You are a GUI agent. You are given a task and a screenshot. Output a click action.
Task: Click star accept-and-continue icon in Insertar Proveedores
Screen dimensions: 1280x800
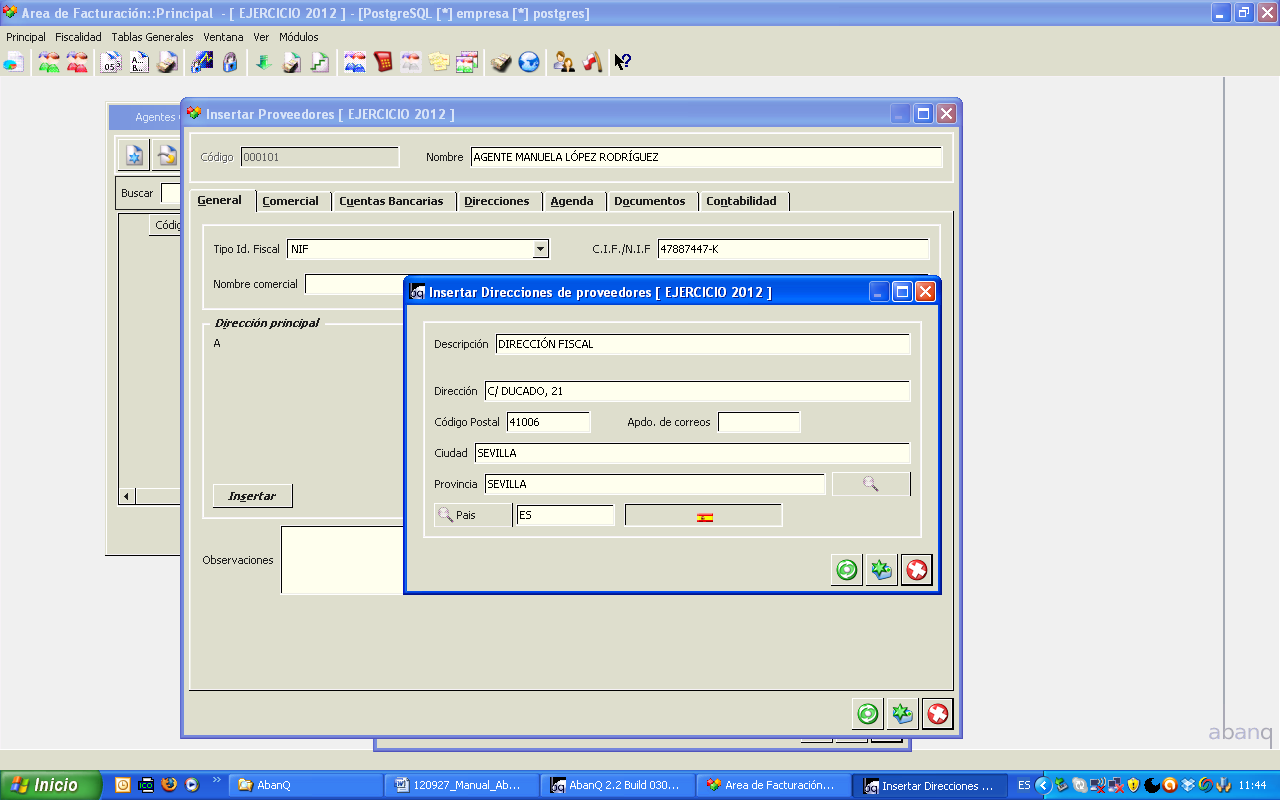click(x=902, y=714)
